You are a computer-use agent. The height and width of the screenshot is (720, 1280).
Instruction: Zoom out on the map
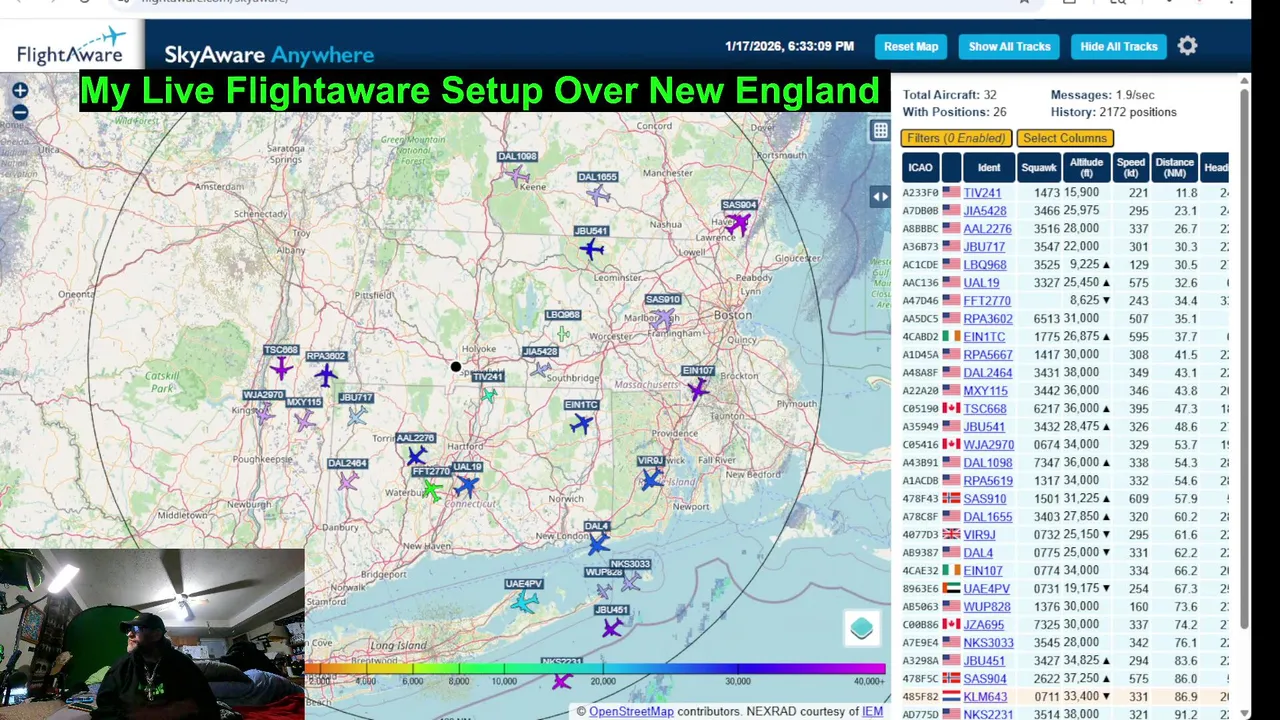[20, 113]
